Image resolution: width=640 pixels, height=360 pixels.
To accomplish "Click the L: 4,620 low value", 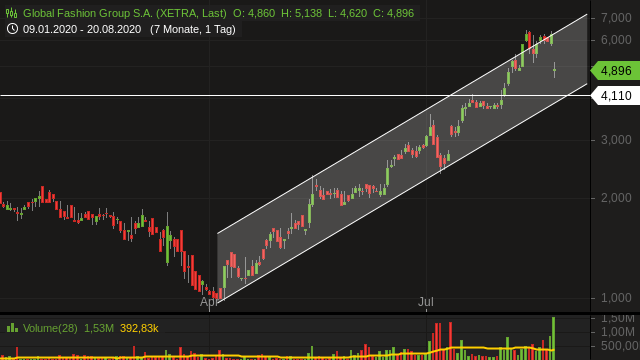I will tap(347, 13).
